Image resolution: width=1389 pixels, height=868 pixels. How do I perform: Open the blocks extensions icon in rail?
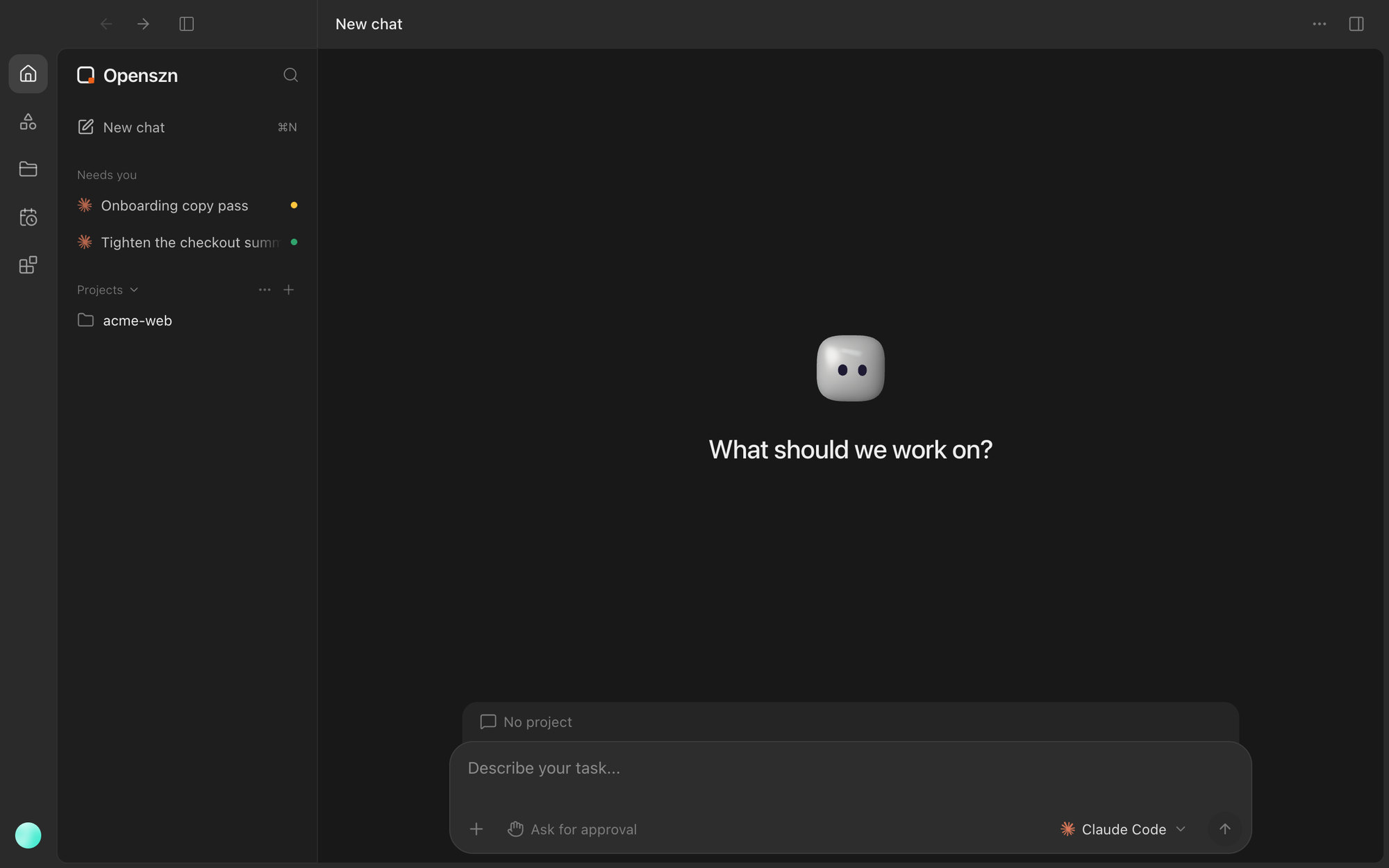pyautogui.click(x=28, y=265)
